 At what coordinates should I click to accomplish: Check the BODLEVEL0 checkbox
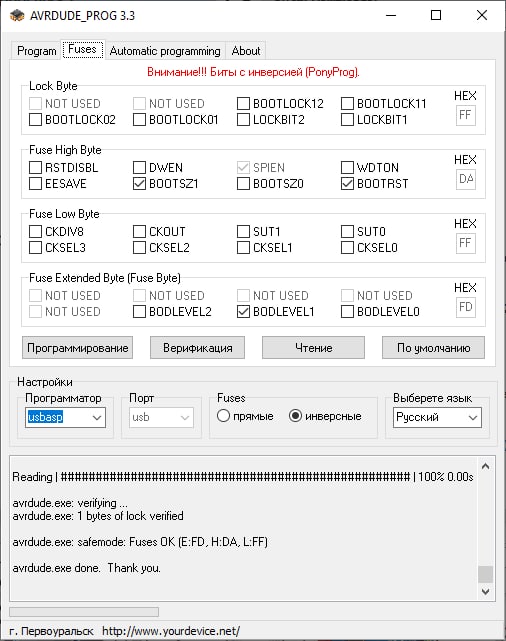[347, 312]
